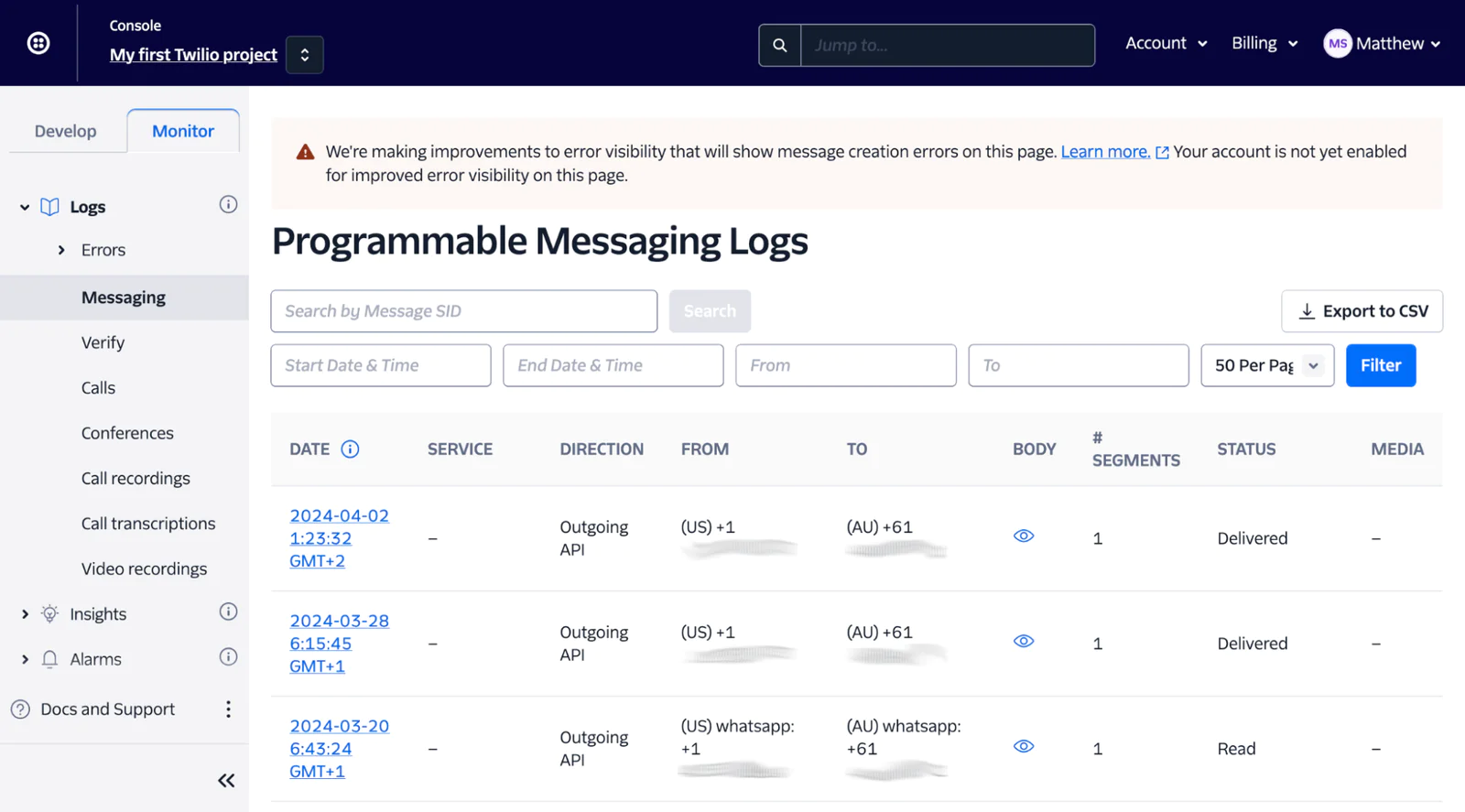Image resolution: width=1465 pixels, height=812 pixels.
Task: Open Calls logs in sidebar
Action: (98, 387)
